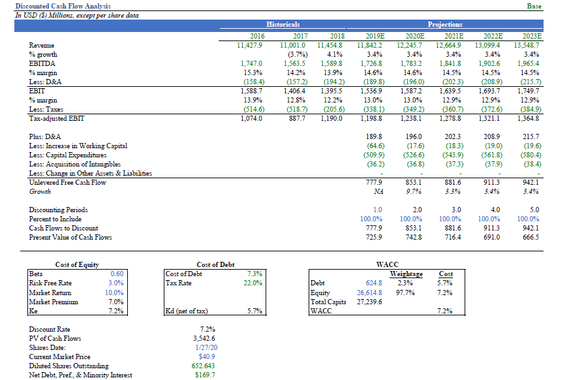The height and width of the screenshot is (380, 569).
Task: Select the 'Less: Taxes' row label
Action: 46,109
